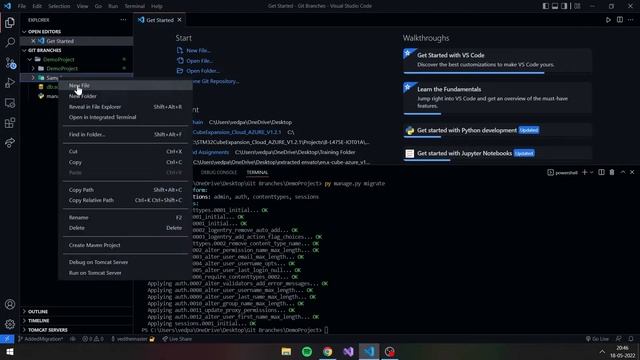Open the Source Control view

click(x=10, y=63)
